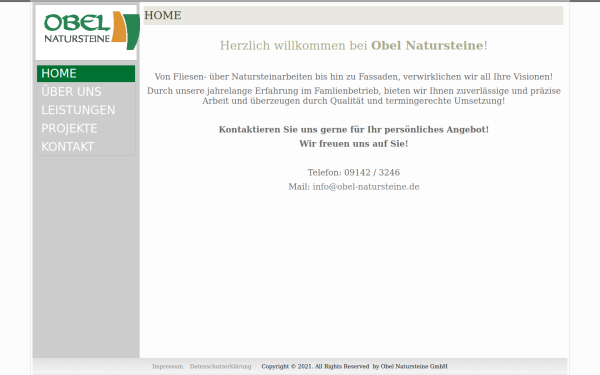Open the LEISTUNGEN menu entry
The height and width of the screenshot is (375, 600).
coord(86,110)
